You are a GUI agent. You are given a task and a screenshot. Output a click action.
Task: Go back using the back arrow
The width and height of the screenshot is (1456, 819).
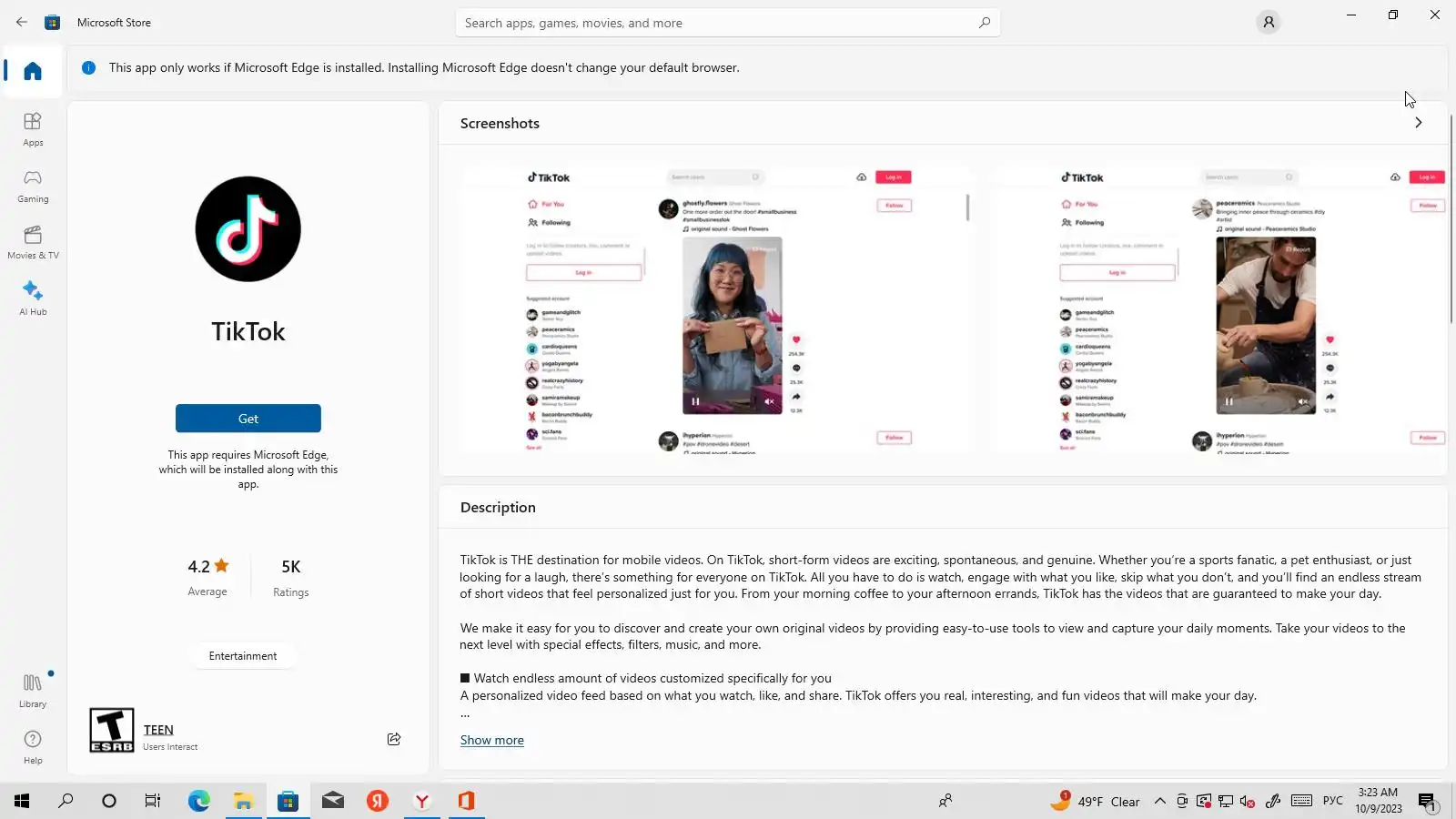(22, 22)
